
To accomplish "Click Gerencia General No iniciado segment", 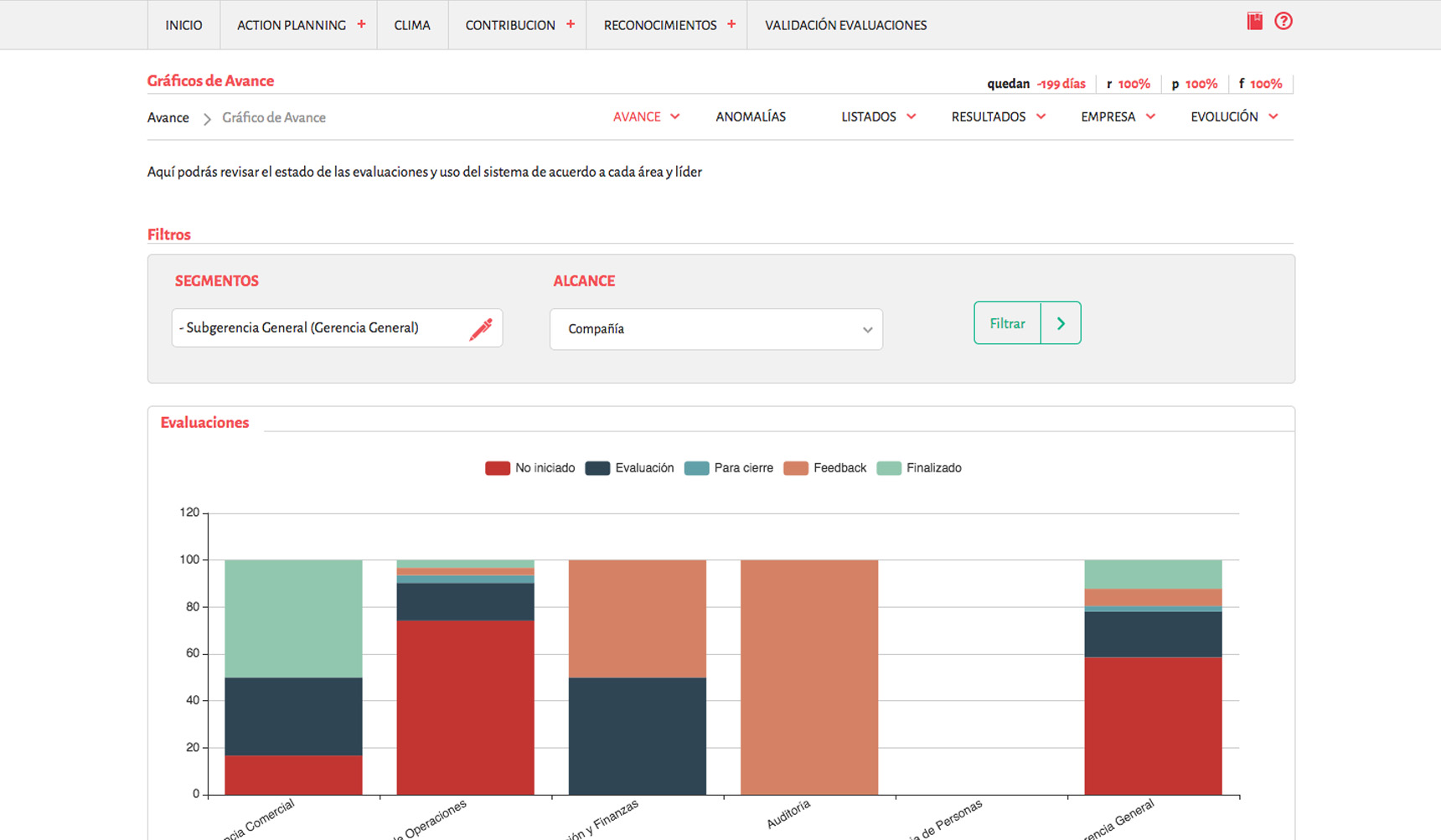I will [1153, 726].
